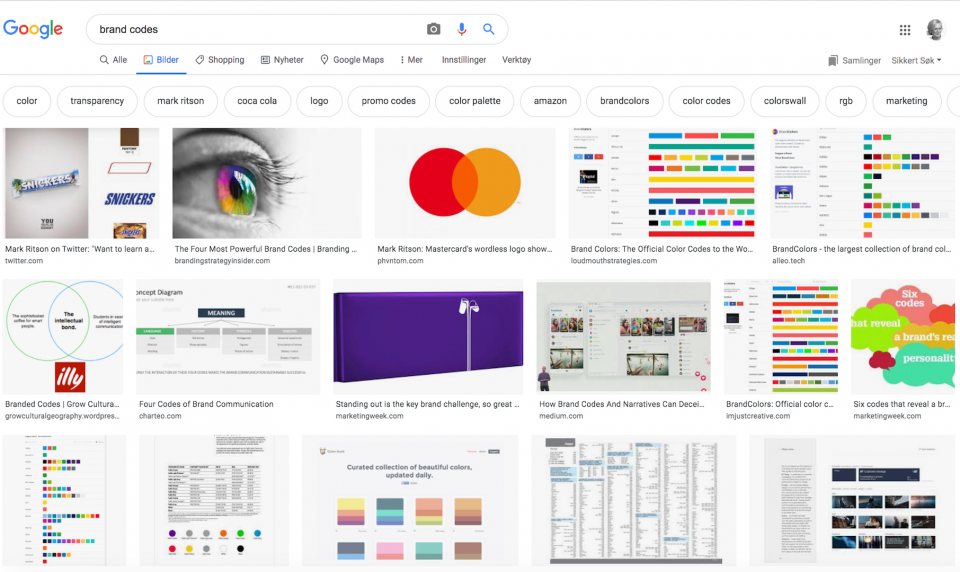The width and height of the screenshot is (960, 572).
Task: Select the Bilder tab
Action: pos(161,60)
